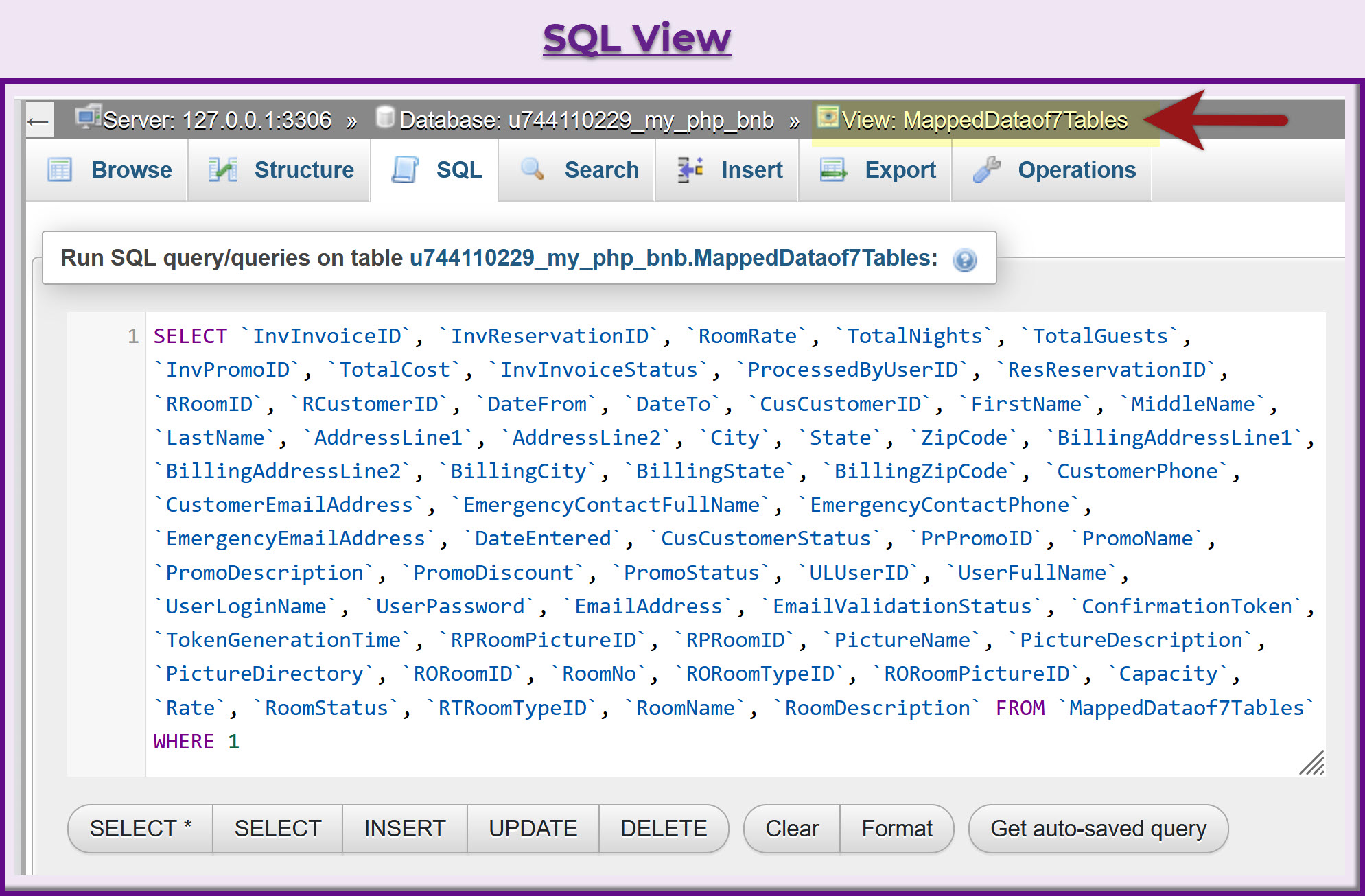The width and height of the screenshot is (1365, 896).
Task: Click the view icon before MappedDataof7Tables
Action: (828, 117)
